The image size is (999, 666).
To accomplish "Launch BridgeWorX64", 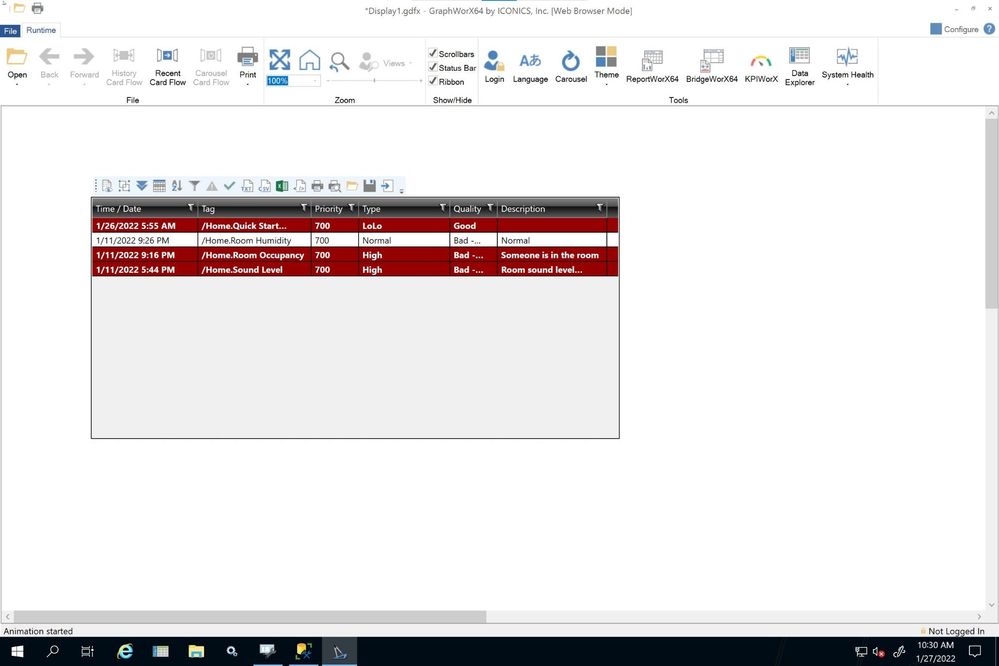I will tap(712, 66).
